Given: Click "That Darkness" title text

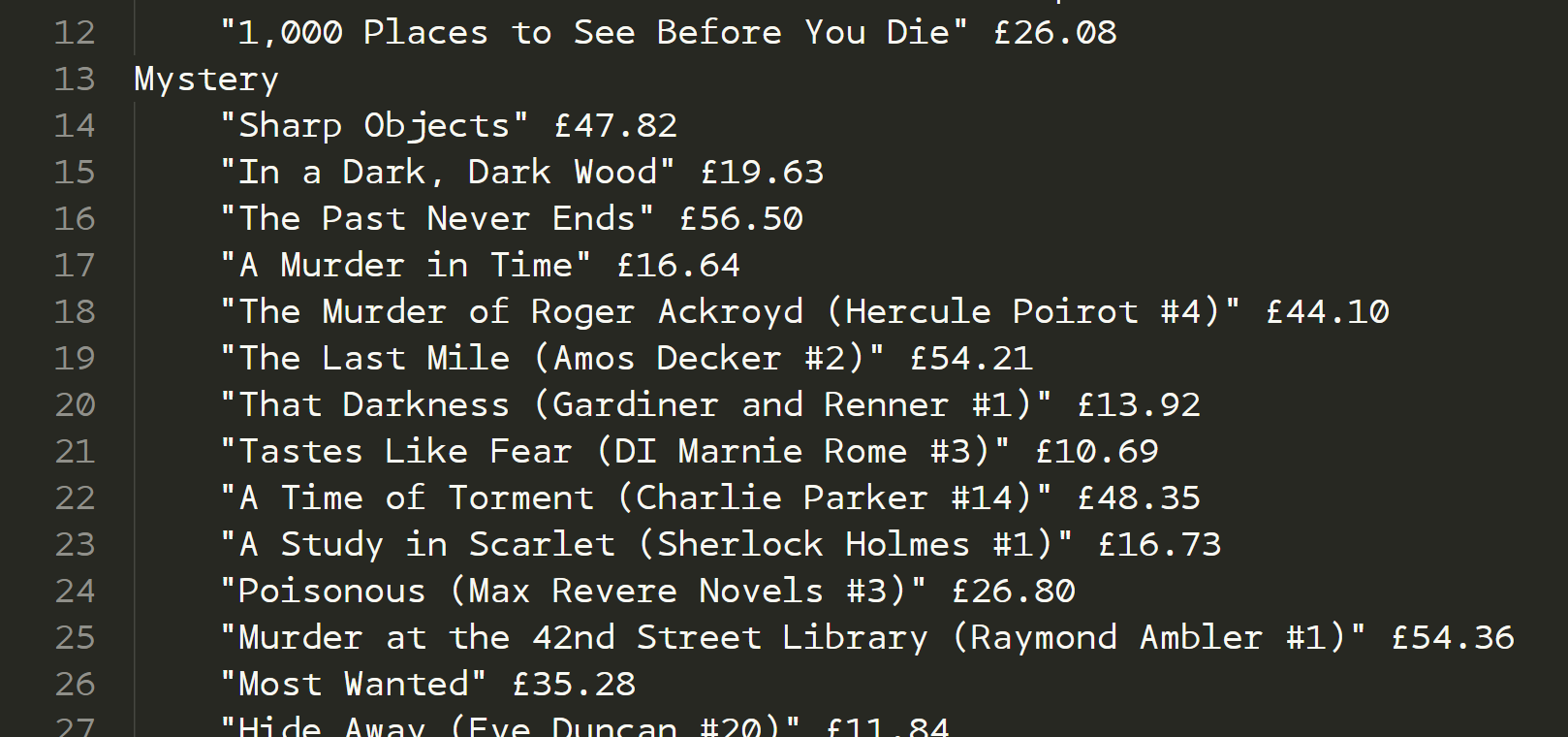Looking at the screenshot, I should coord(374,404).
